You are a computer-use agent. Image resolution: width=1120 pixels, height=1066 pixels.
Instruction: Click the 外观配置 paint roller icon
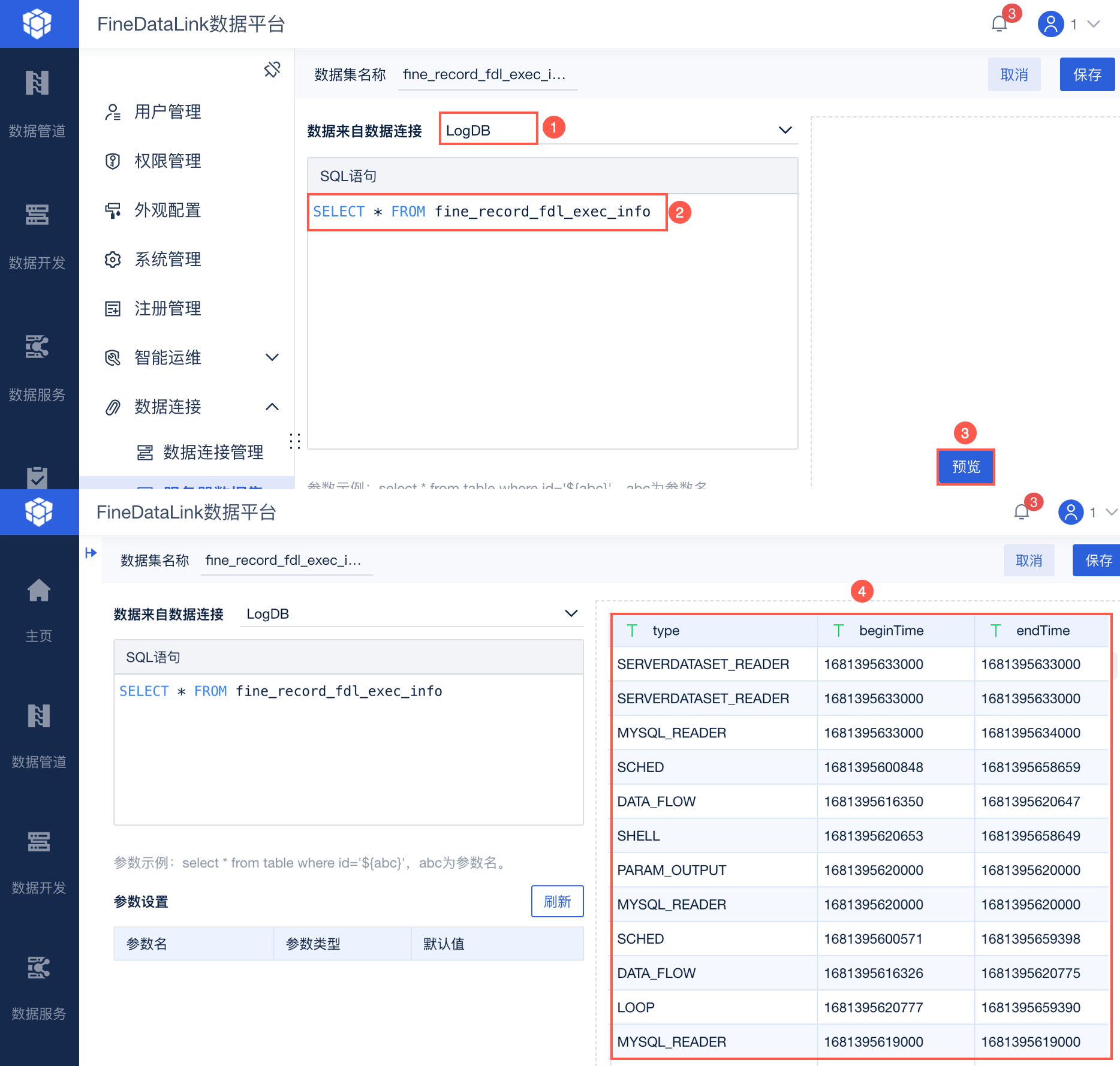(113, 210)
